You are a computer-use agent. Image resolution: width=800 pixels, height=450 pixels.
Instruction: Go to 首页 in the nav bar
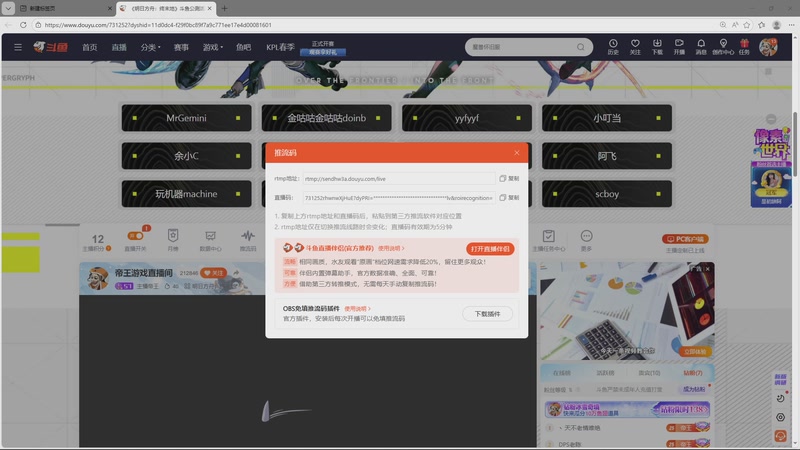[90, 47]
